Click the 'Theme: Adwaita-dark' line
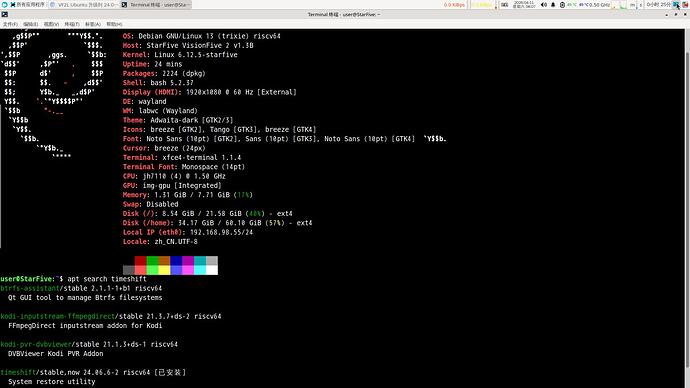This screenshot has height=388, width=690. (x=178, y=120)
